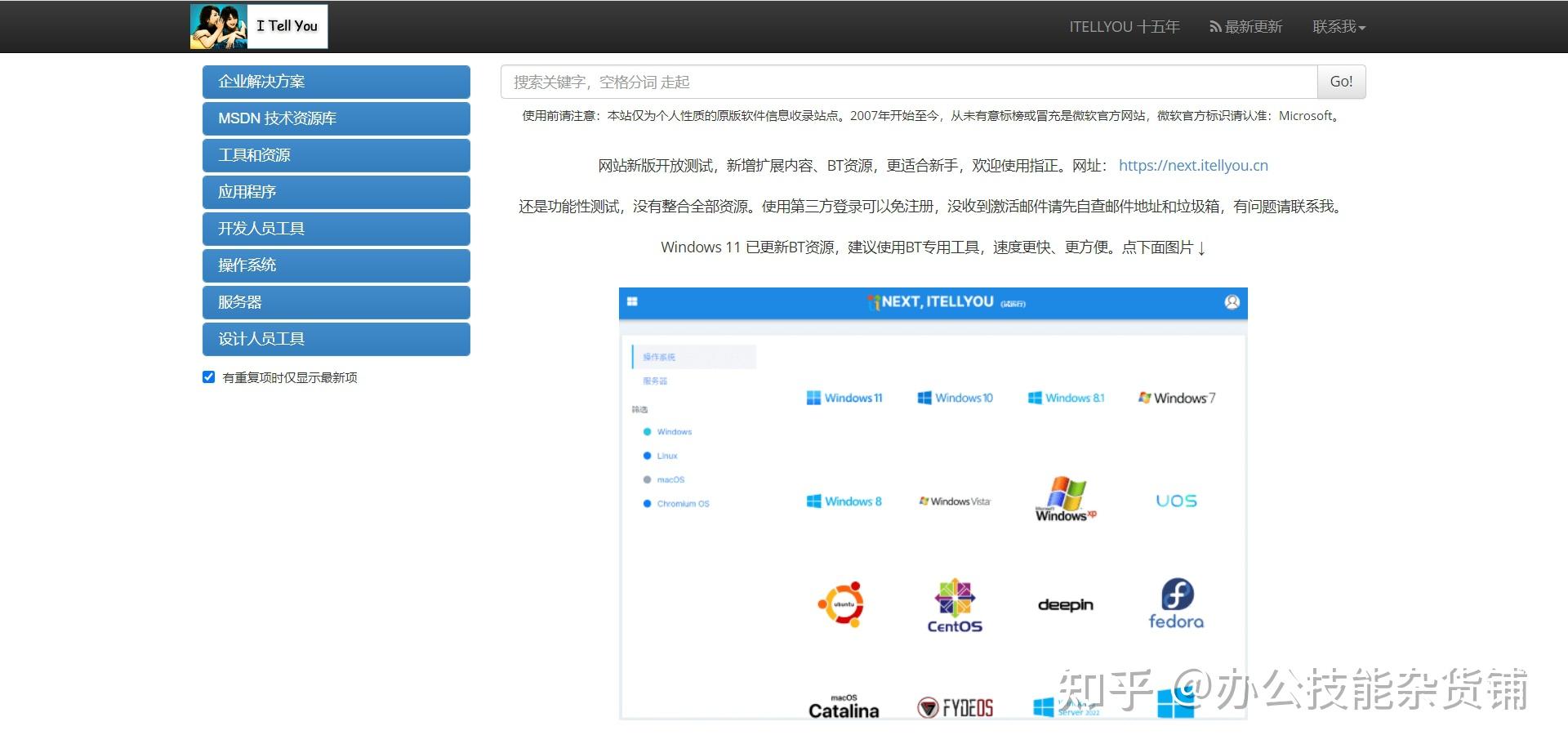The height and width of the screenshot is (753, 1568).
Task: Click the user avatar icon in NEXT banner
Action: click(x=1232, y=302)
